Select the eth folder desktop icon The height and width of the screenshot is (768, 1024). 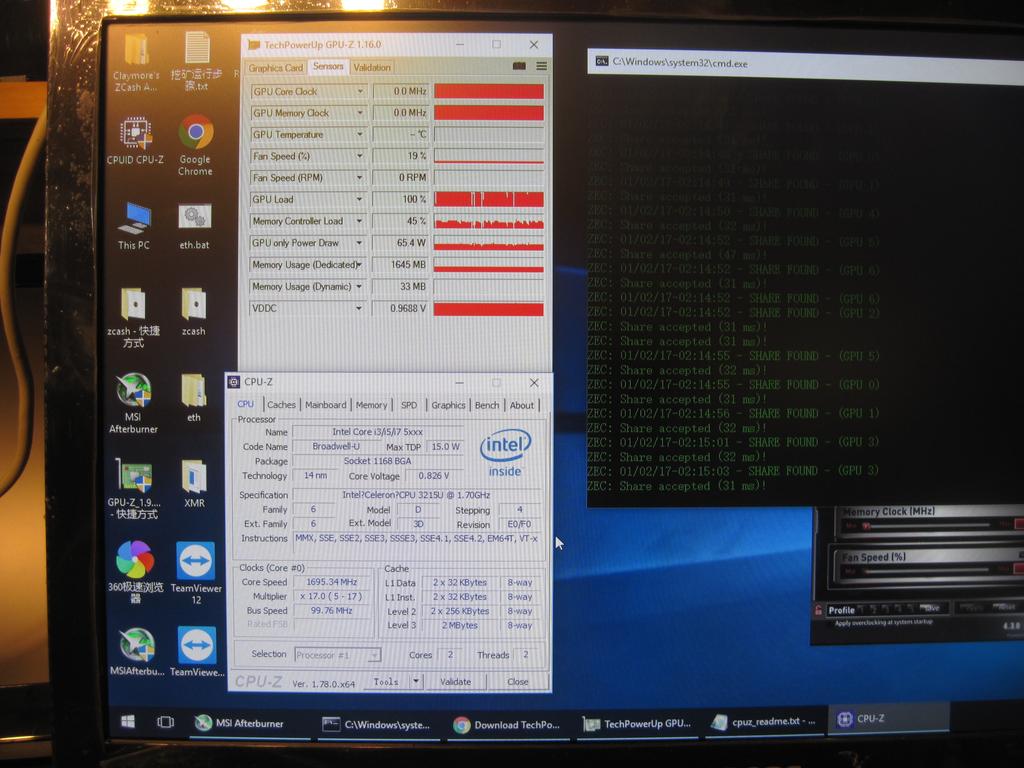click(x=194, y=398)
